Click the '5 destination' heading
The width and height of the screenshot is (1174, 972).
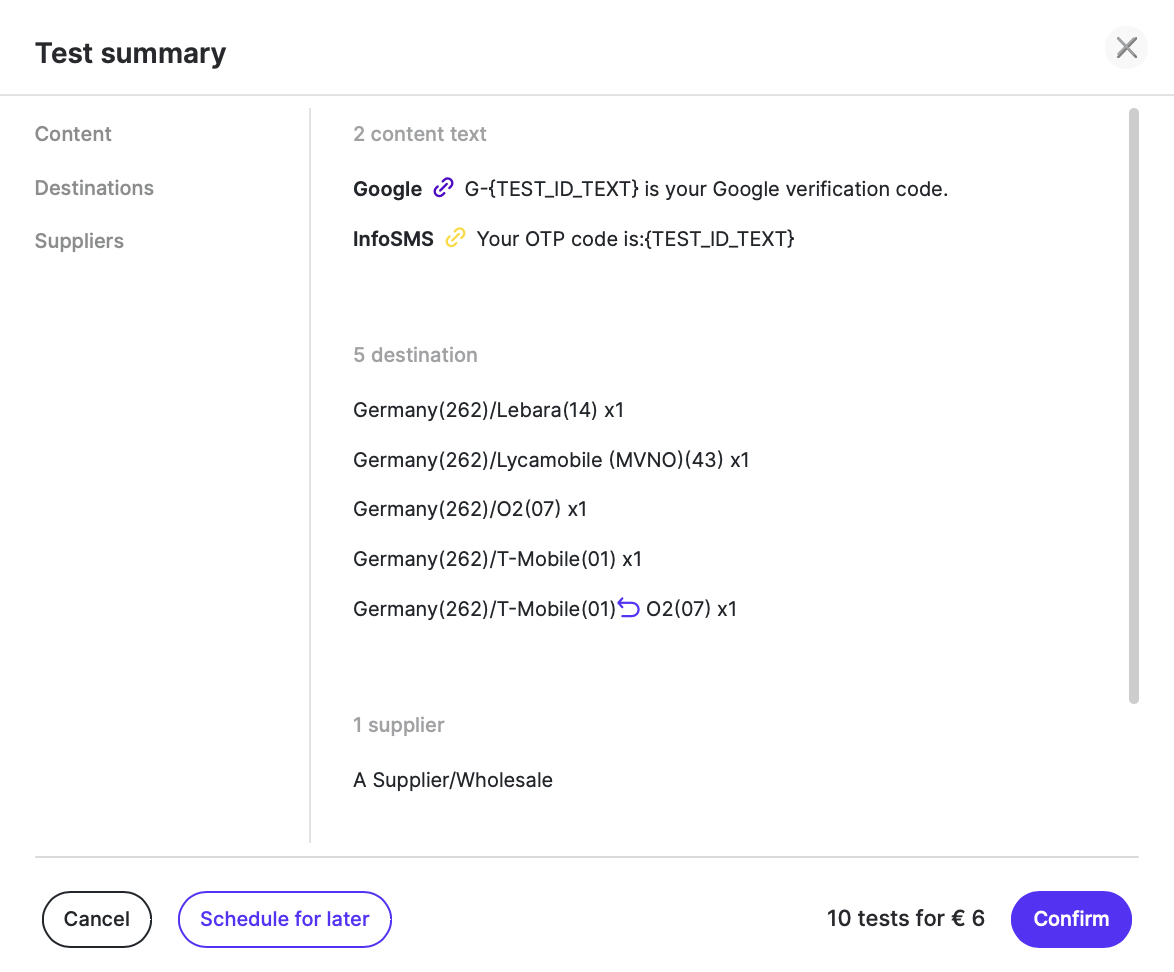click(x=415, y=355)
